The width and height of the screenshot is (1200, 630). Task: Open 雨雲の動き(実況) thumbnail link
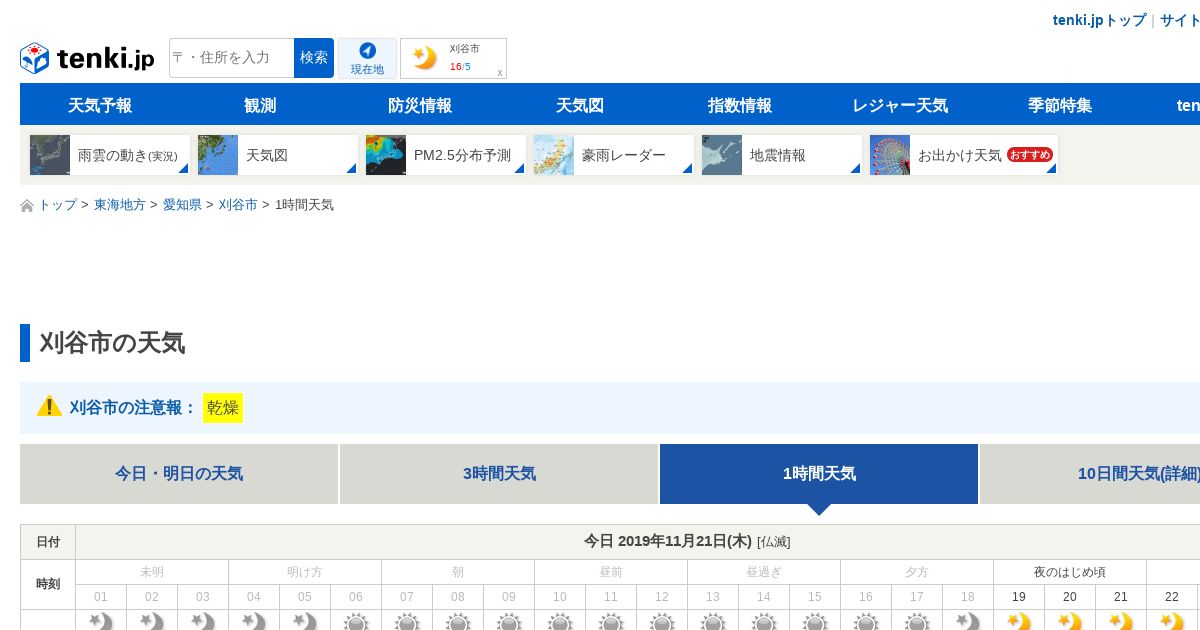pyautogui.click(x=110, y=155)
